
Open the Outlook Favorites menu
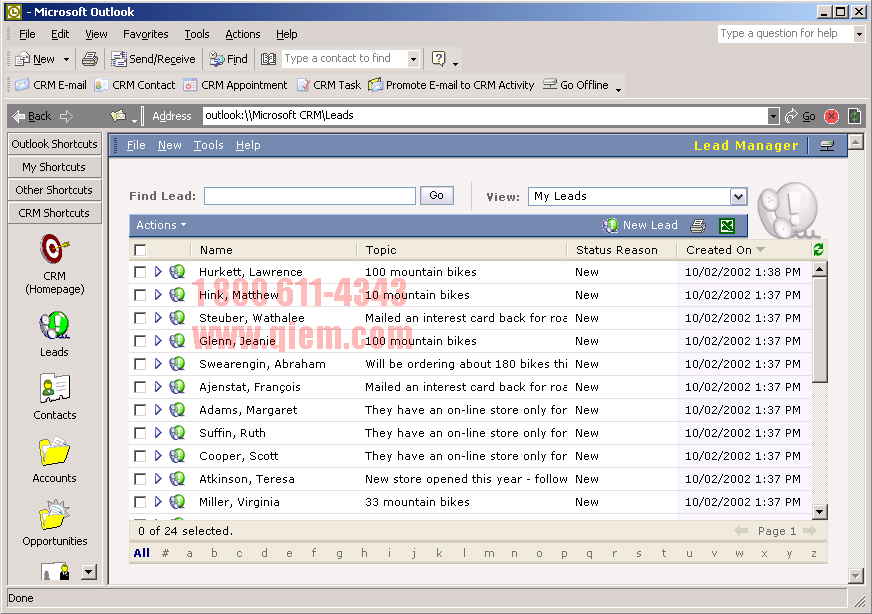pos(146,34)
